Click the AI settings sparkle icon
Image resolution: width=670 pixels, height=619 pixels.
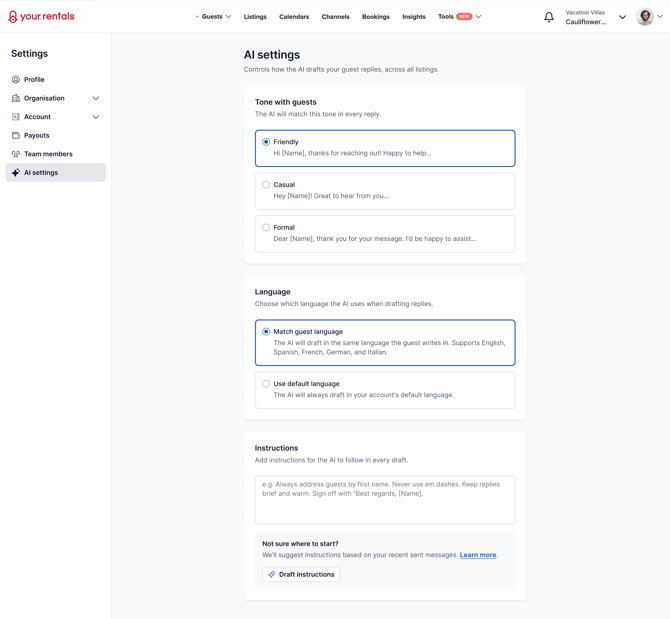pos(16,173)
